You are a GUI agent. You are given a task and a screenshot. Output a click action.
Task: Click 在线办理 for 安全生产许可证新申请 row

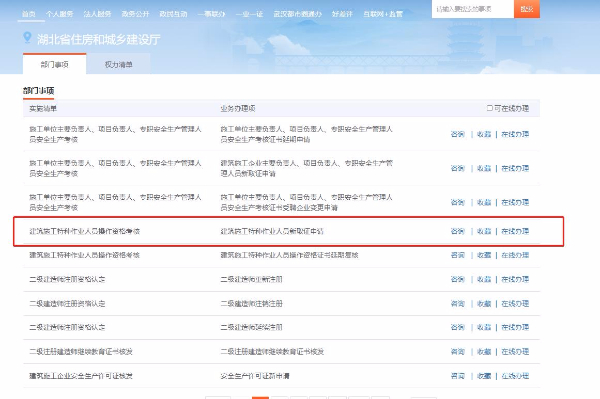[x=515, y=376]
